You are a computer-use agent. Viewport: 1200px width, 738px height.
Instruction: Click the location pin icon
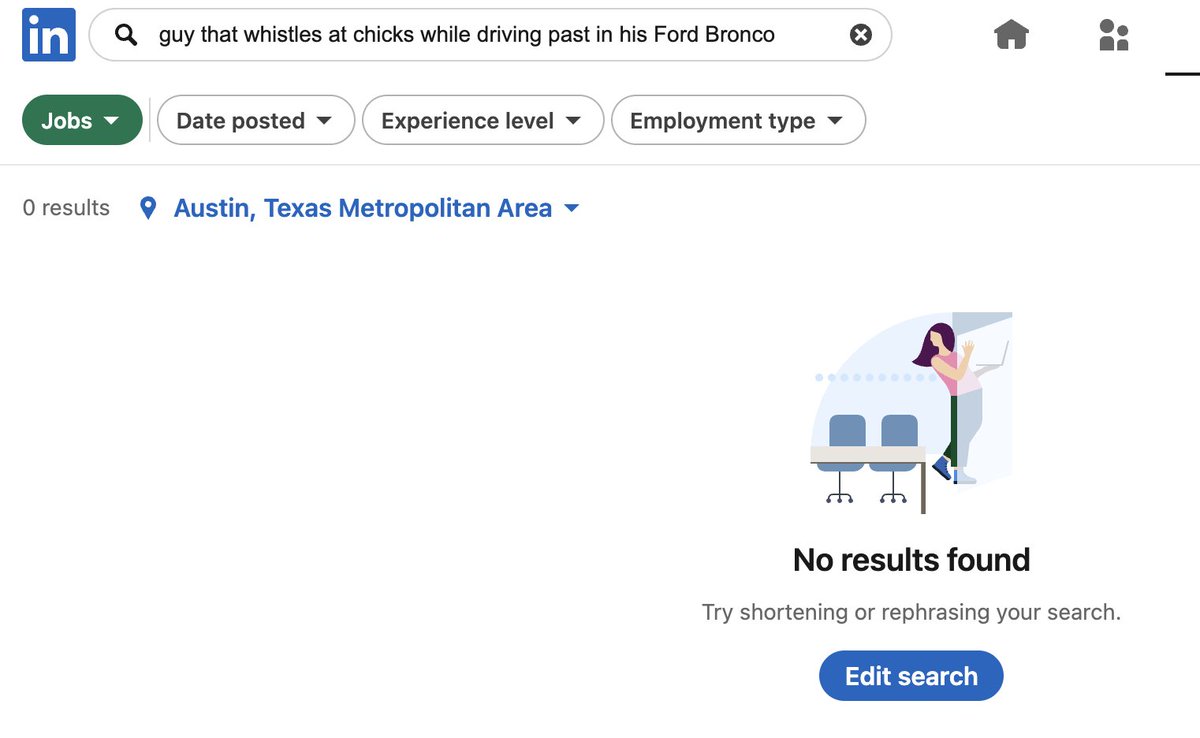tap(149, 208)
